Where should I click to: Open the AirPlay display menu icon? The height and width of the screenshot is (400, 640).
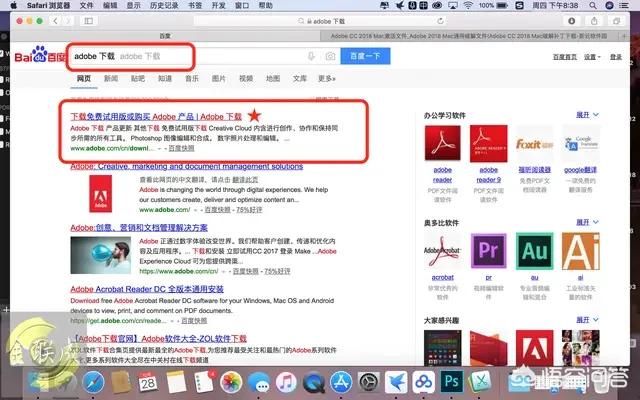coord(453,5)
